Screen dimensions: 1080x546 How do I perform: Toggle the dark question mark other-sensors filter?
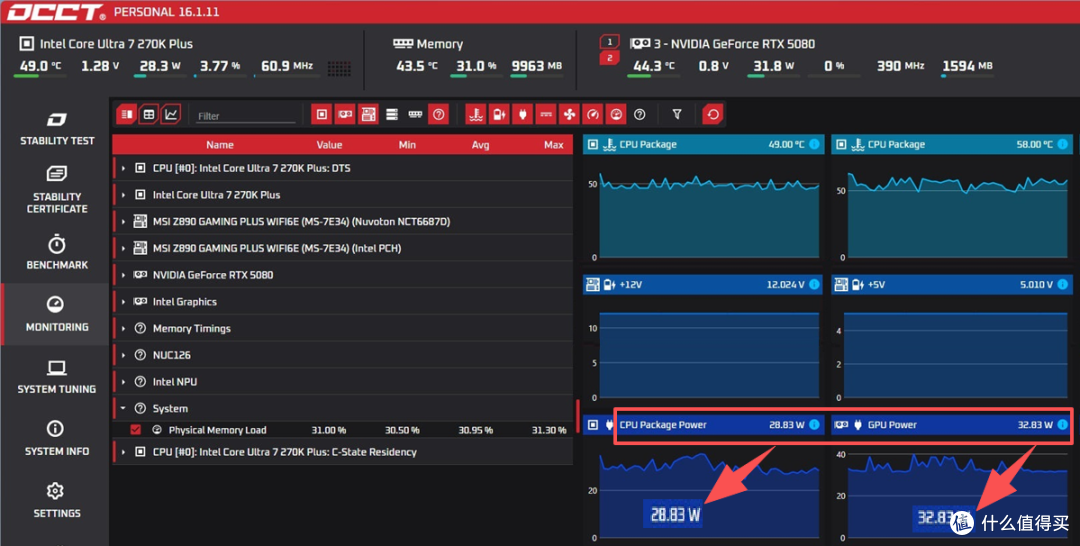click(x=640, y=114)
